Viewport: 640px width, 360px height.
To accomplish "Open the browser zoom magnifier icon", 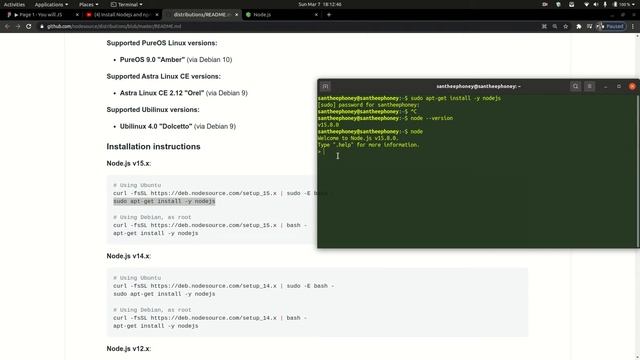I will [555, 26].
